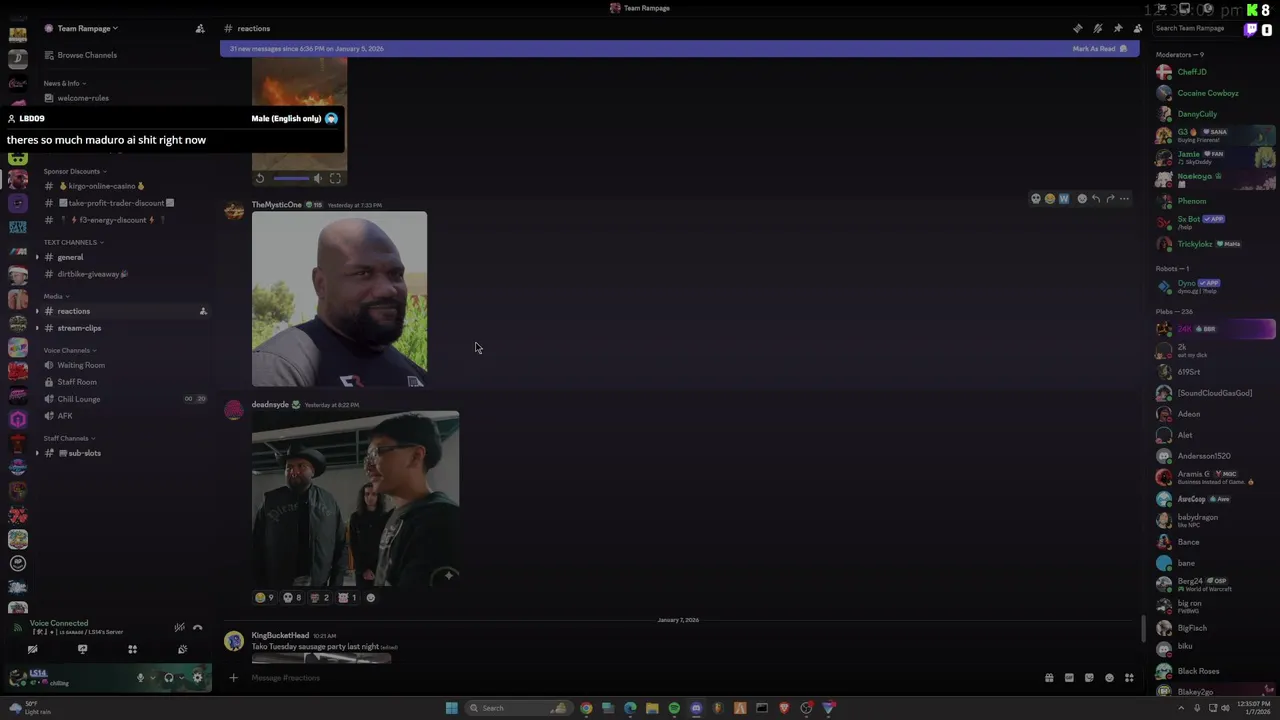This screenshot has width=1280, height=720.
Task: Open the Threads icon in channel header
Action: [1077, 28]
